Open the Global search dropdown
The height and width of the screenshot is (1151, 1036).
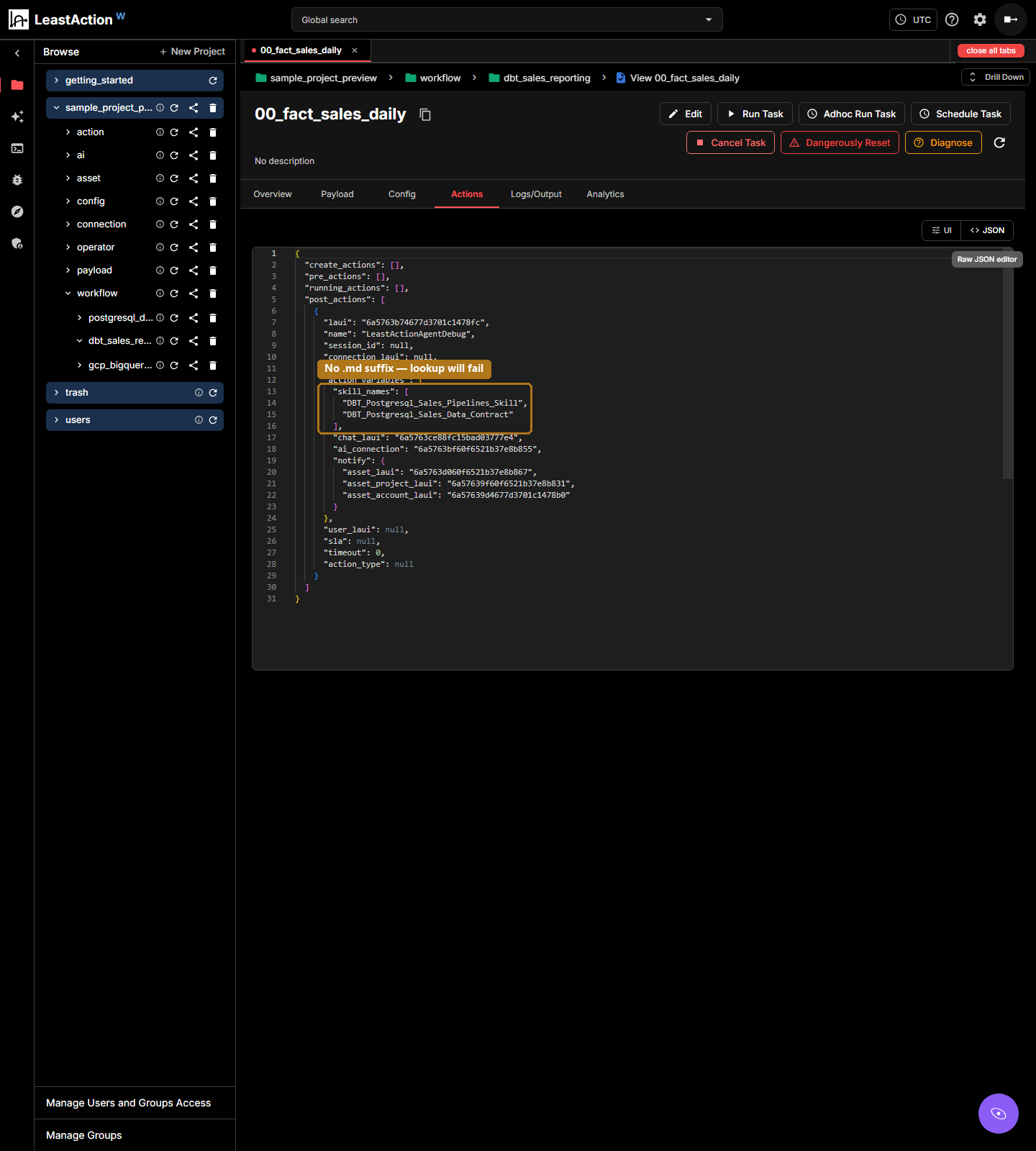(x=507, y=19)
